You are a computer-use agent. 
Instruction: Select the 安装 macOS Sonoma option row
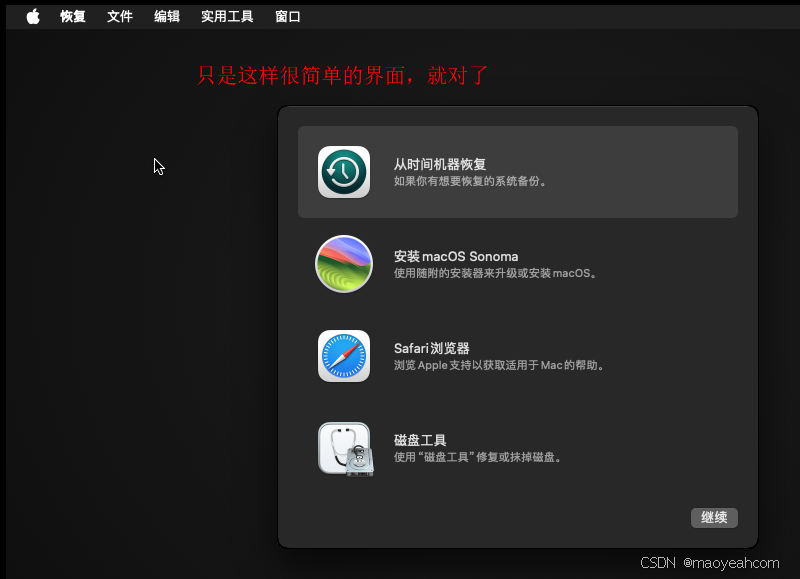517,264
